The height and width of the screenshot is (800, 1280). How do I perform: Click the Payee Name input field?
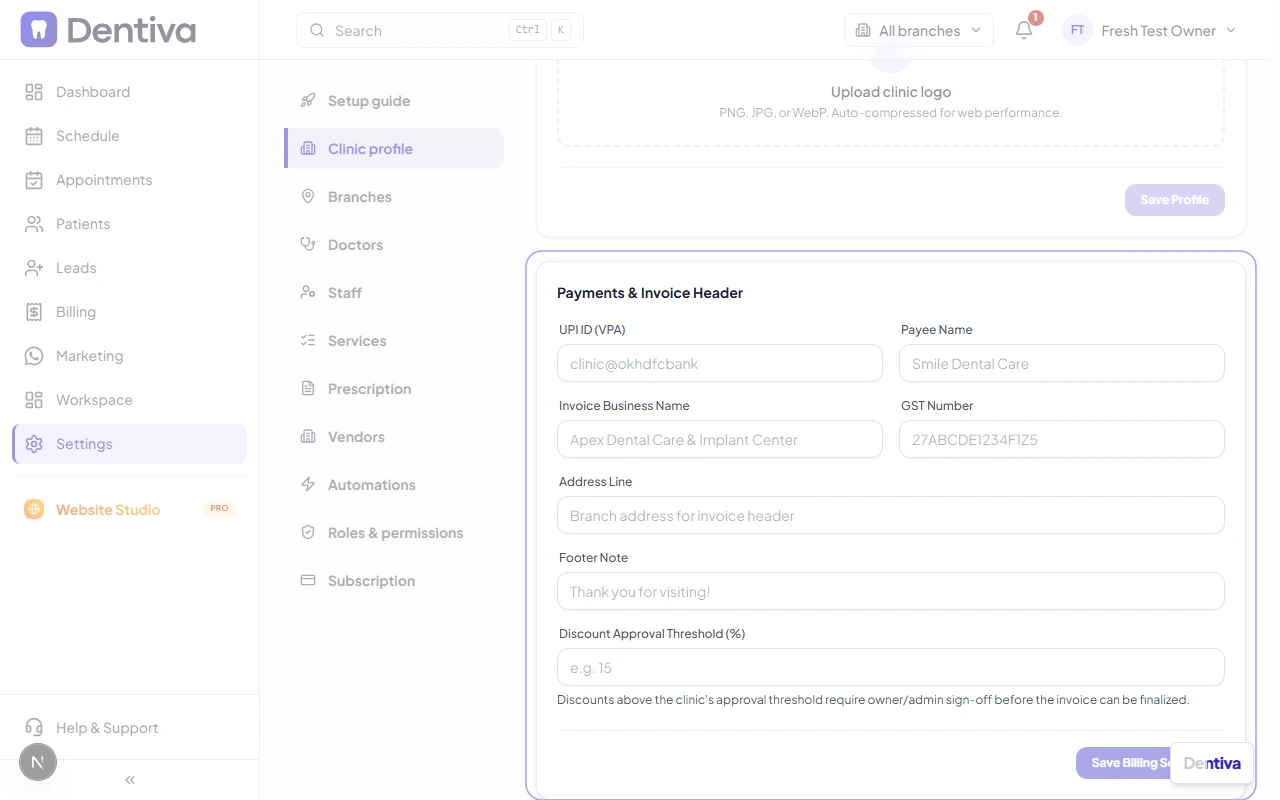pyautogui.click(x=1062, y=364)
